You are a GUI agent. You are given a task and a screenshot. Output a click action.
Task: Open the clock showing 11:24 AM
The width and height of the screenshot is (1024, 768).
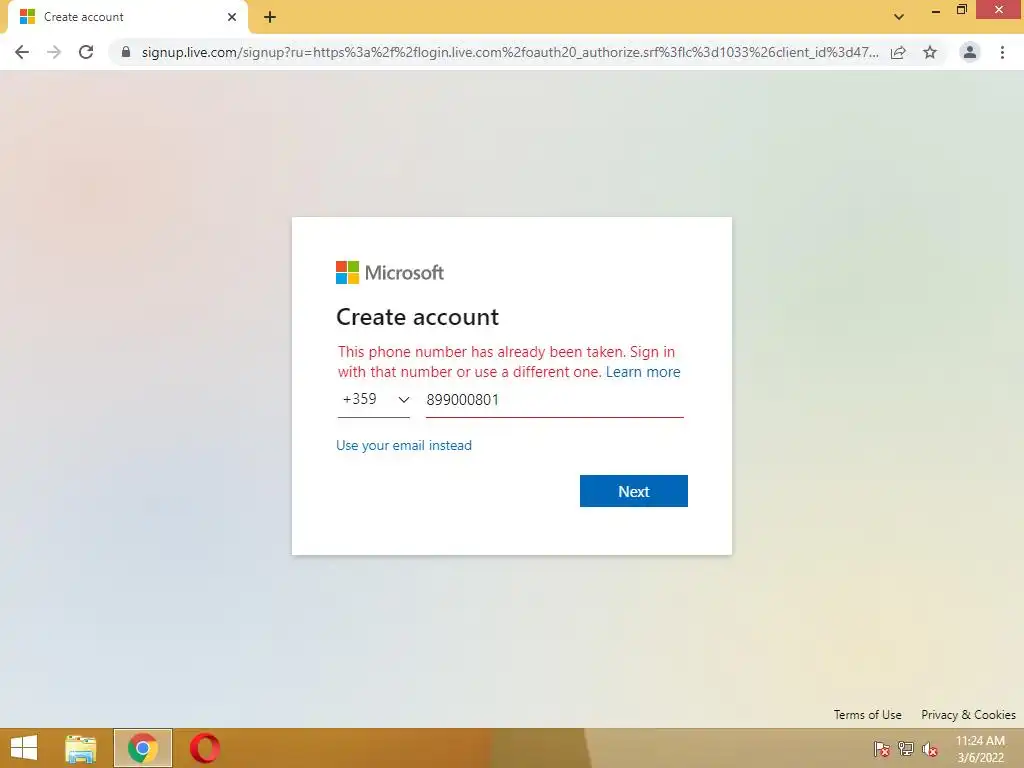tap(980, 749)
